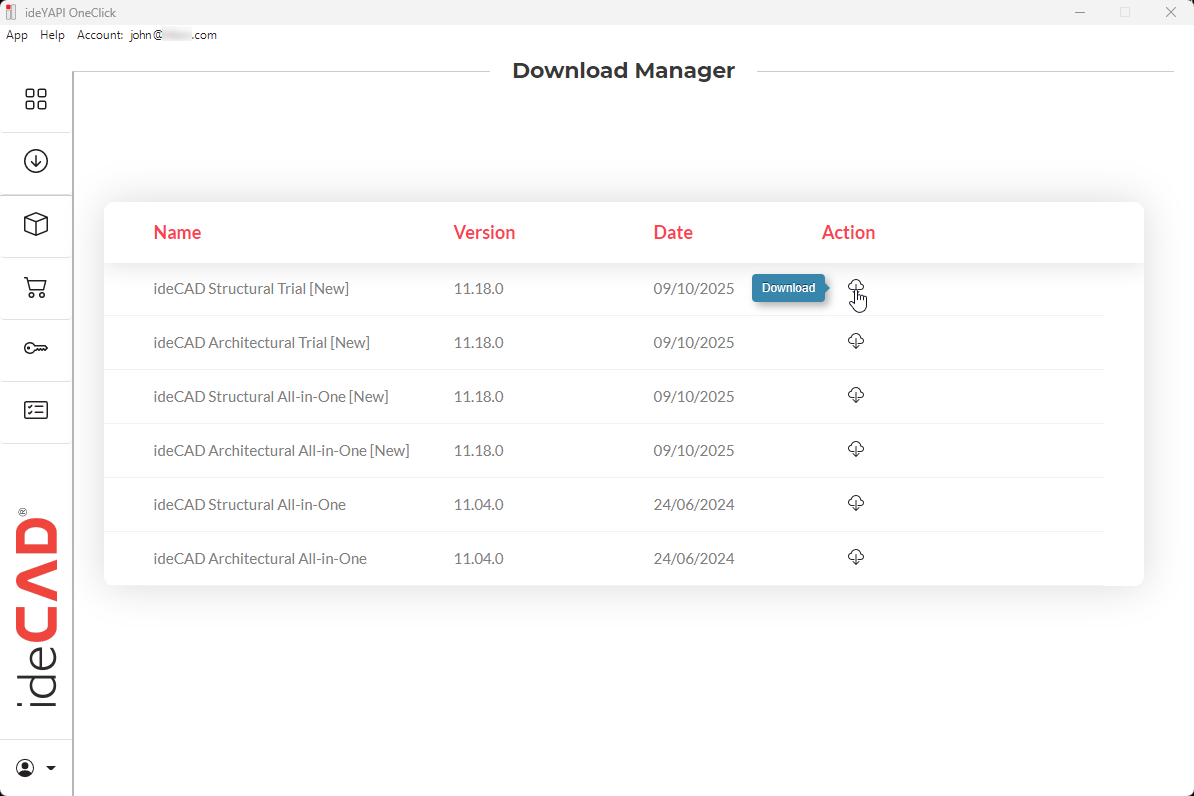
Task: Click the Date column header
Action: (x=673, y=232)
